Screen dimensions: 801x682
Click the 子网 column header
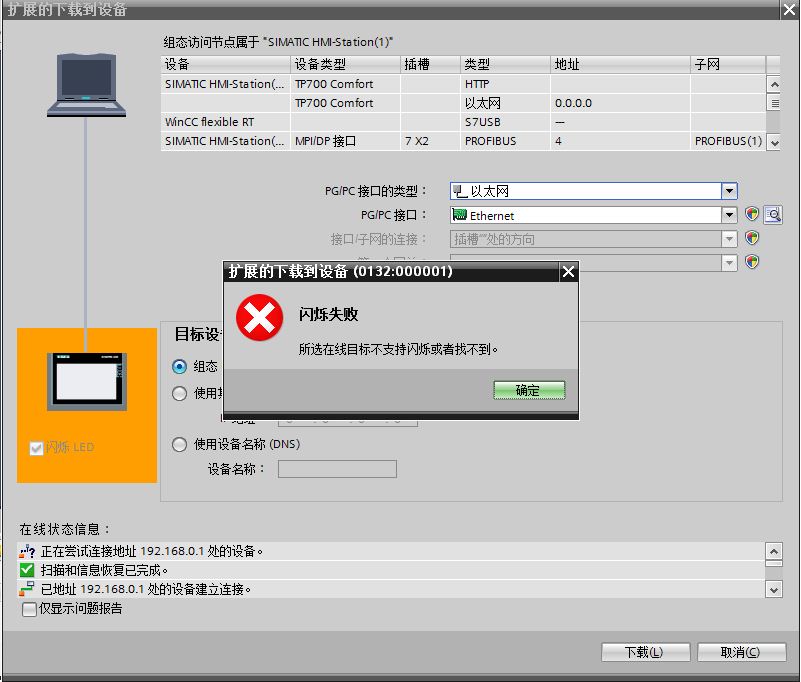tap(728, 64)
